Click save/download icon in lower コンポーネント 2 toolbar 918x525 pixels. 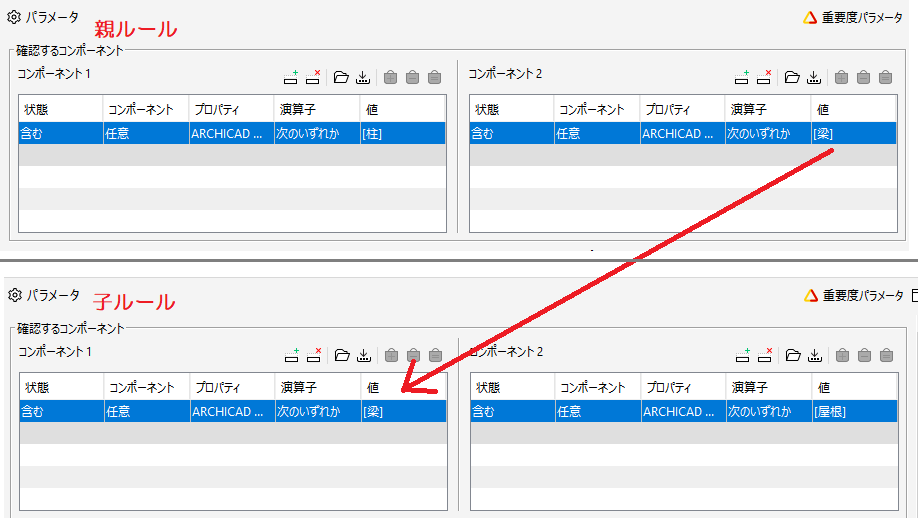[x=815, y=355]
